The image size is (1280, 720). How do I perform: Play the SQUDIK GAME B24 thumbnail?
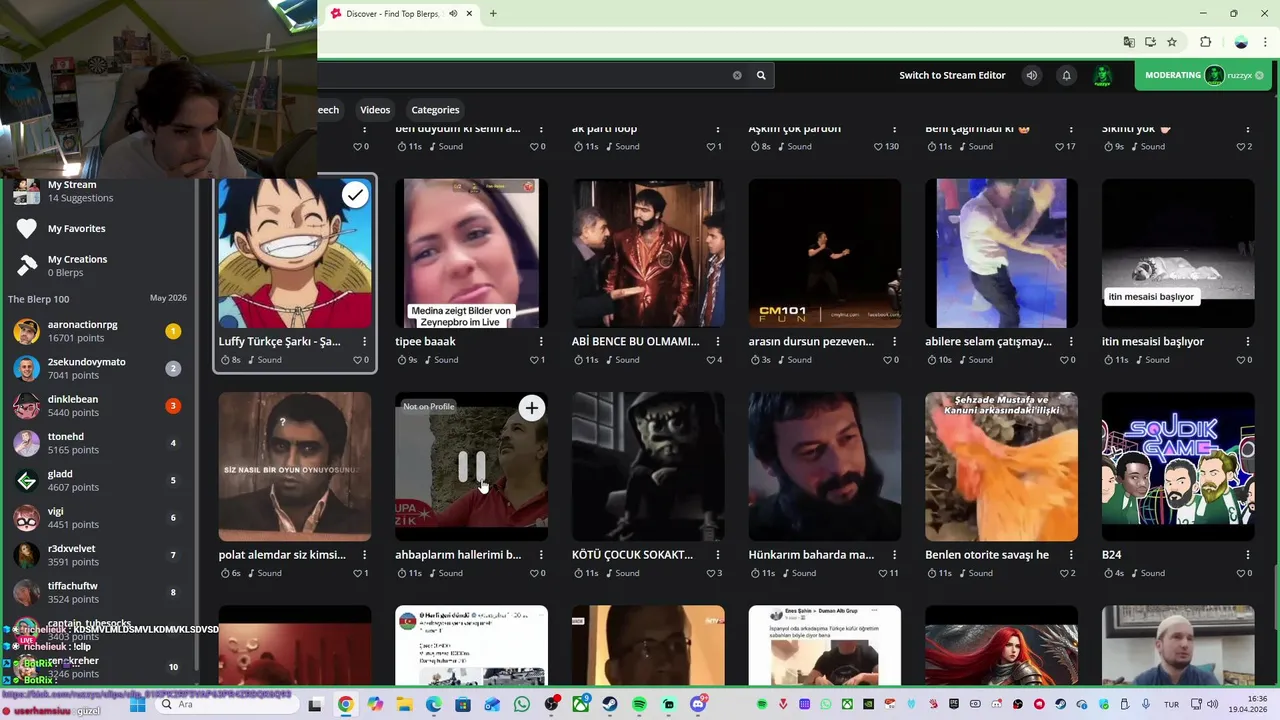[1178, 466]
